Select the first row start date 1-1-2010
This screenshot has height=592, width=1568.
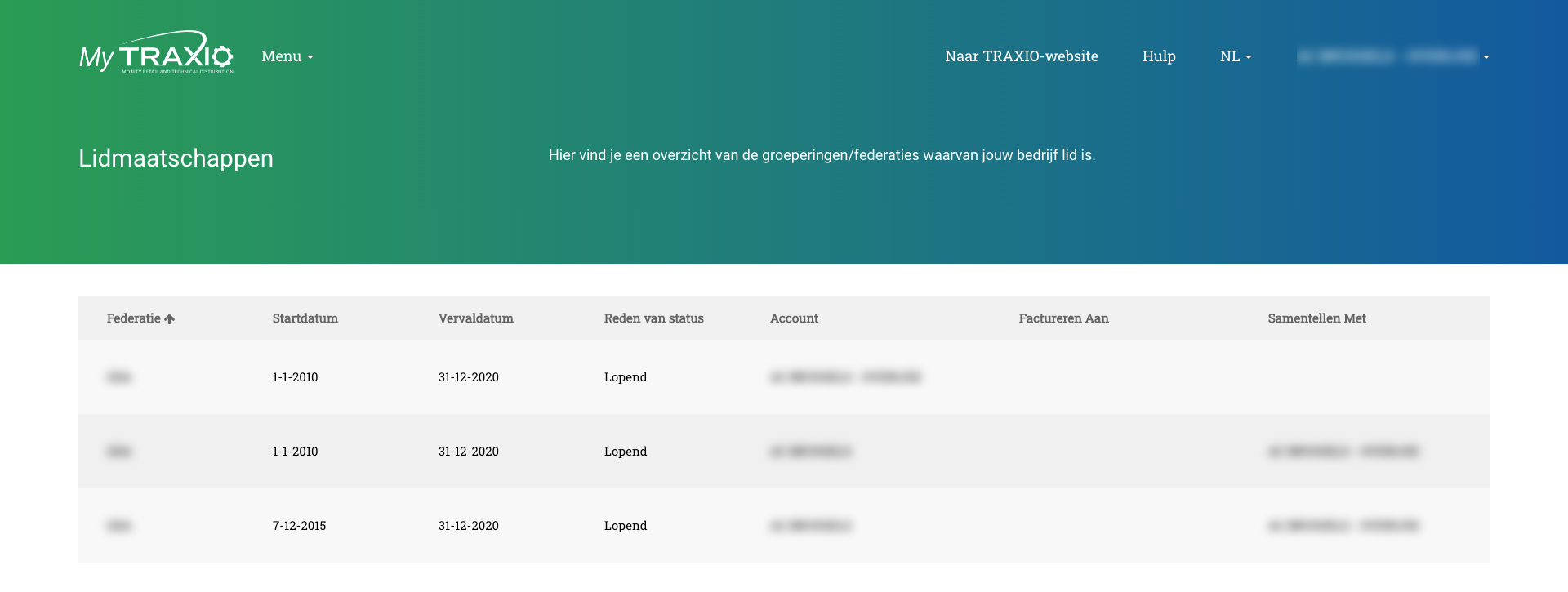point(295,377)
